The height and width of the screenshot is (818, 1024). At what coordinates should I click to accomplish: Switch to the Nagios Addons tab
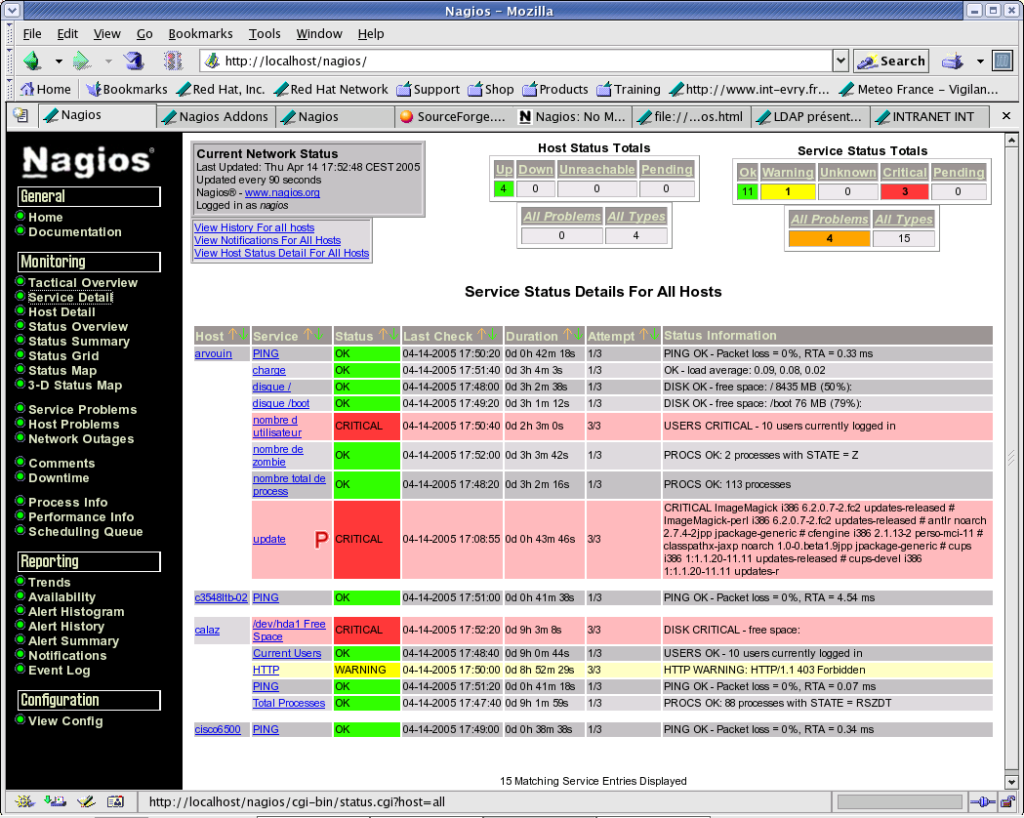coord(216,117)
